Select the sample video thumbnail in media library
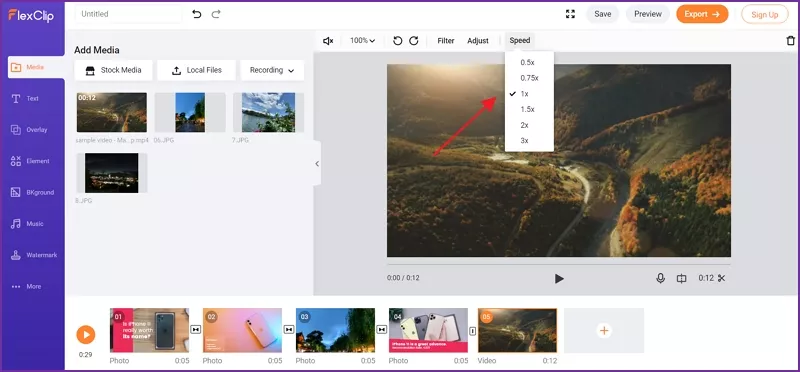The width and height of the screenshot is (800, 372). click(112, 112)
